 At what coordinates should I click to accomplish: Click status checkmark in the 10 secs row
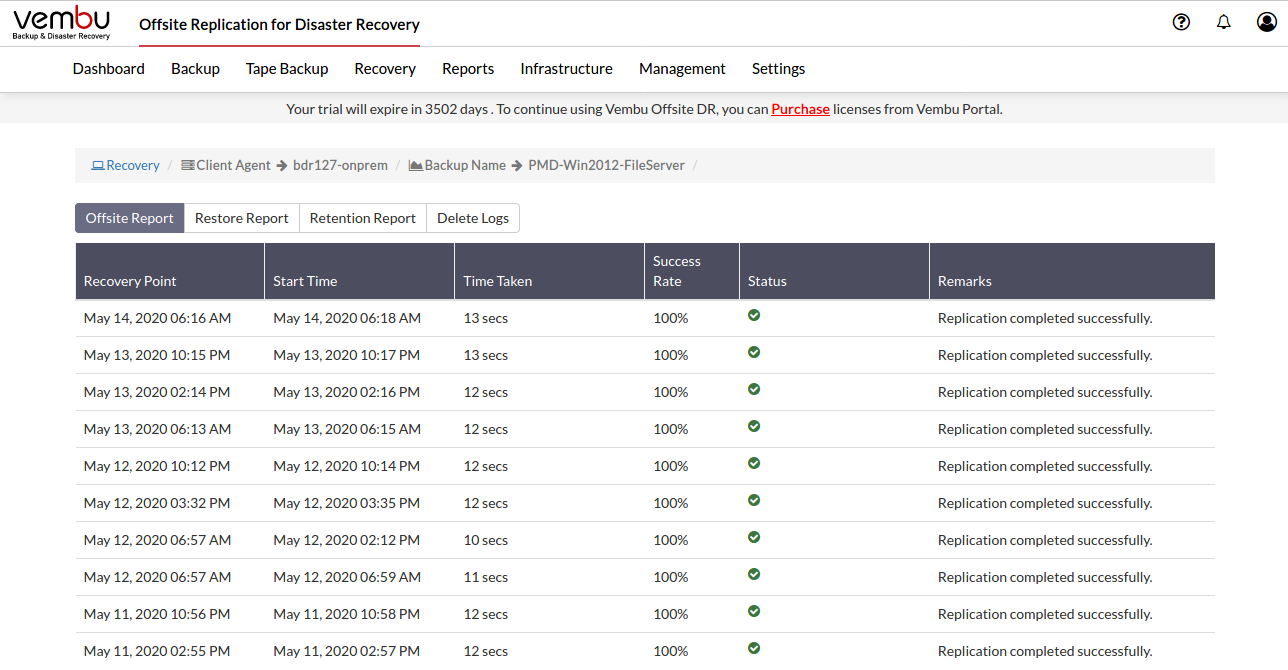pyautogui.click(x=754, y=537)
